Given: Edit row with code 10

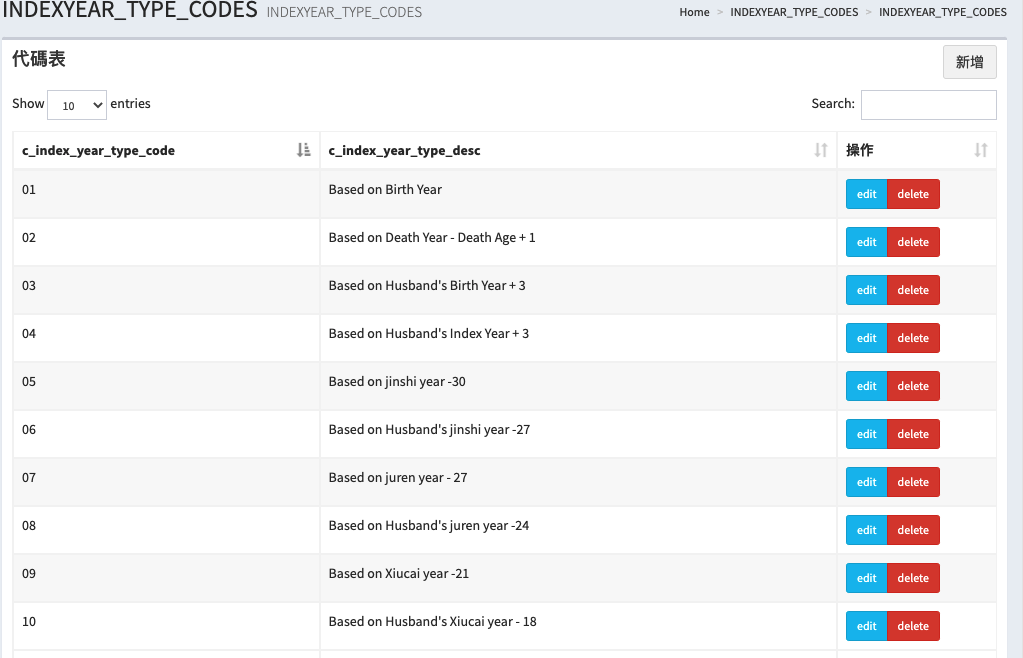Looking at the screenshot, I should pyautogui.click(x=866, y=626).
